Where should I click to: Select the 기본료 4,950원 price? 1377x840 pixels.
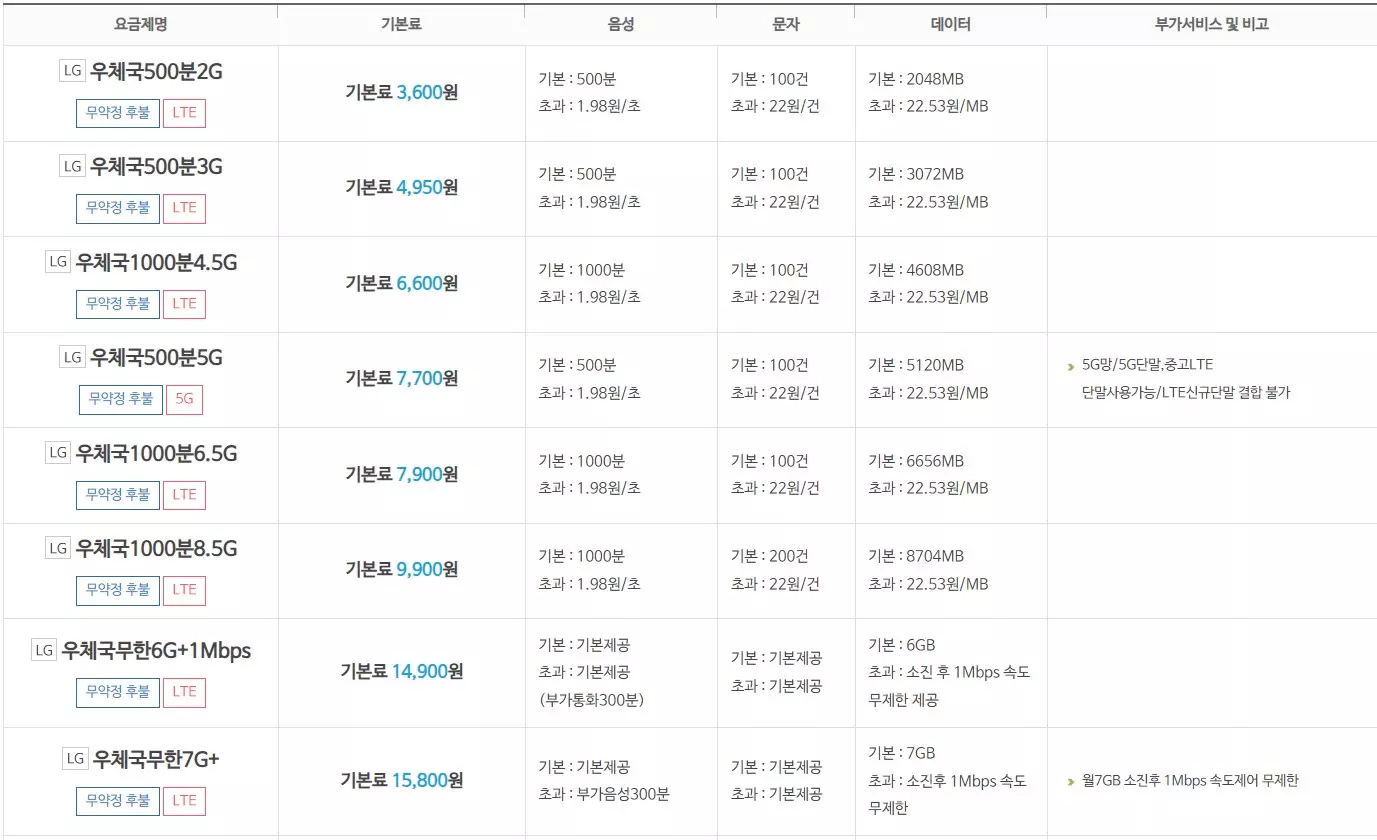(401, 188)
